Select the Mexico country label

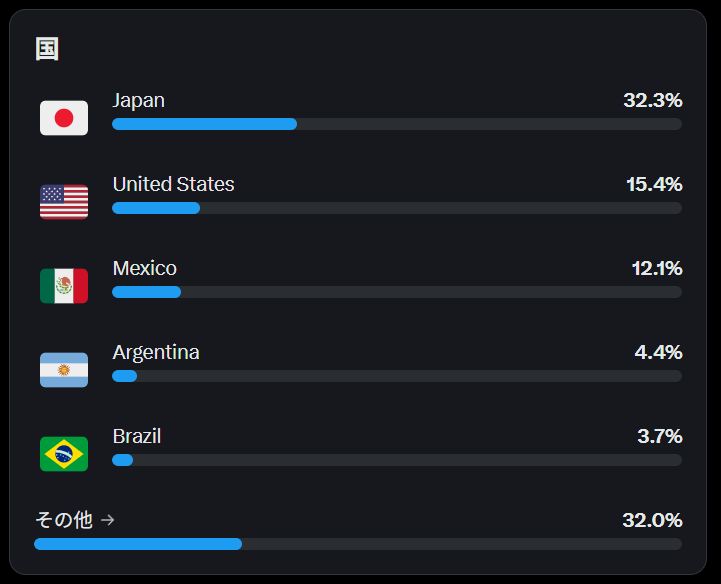144,268
